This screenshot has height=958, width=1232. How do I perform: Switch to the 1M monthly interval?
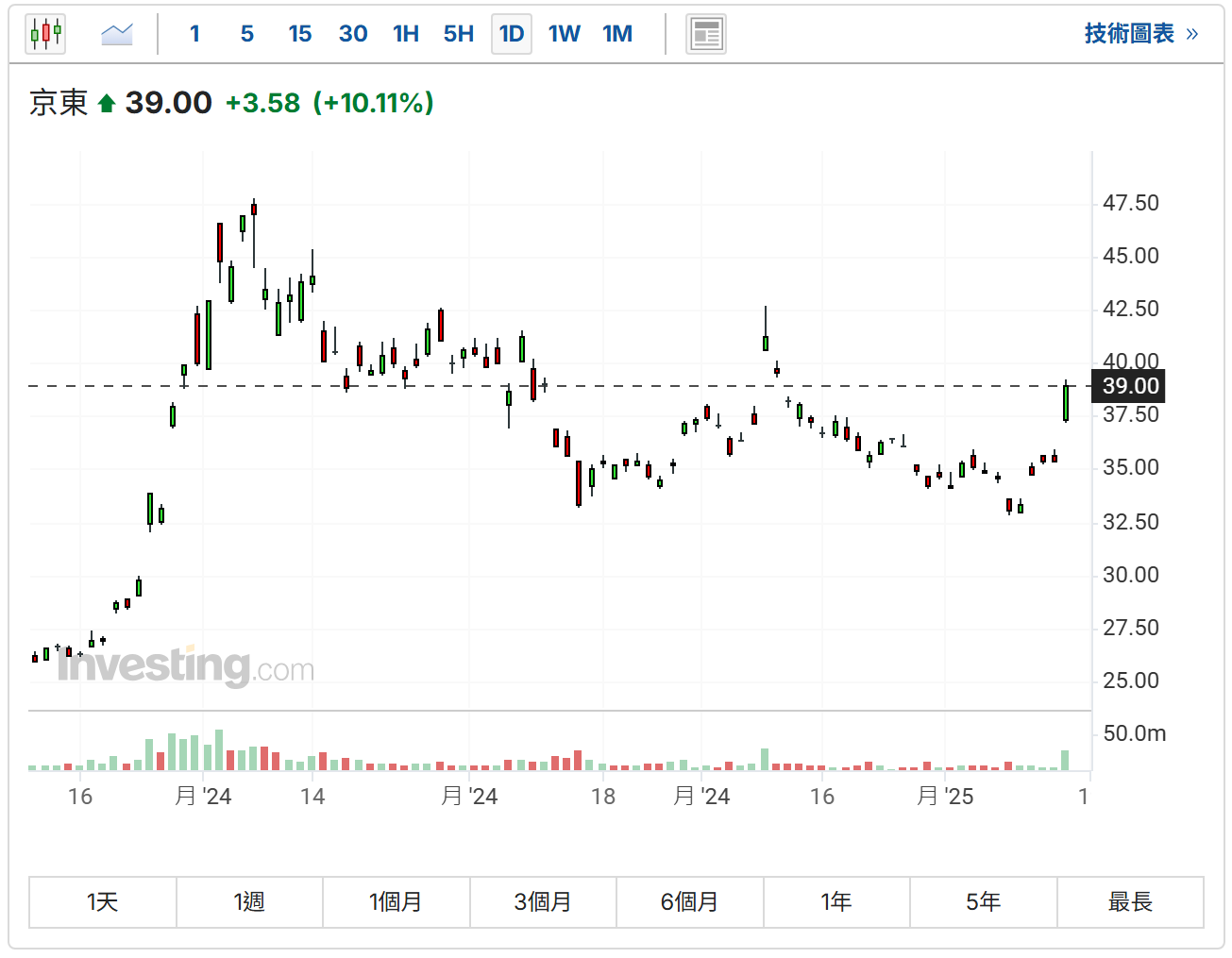pyautogui.click(x=617, y=35)
